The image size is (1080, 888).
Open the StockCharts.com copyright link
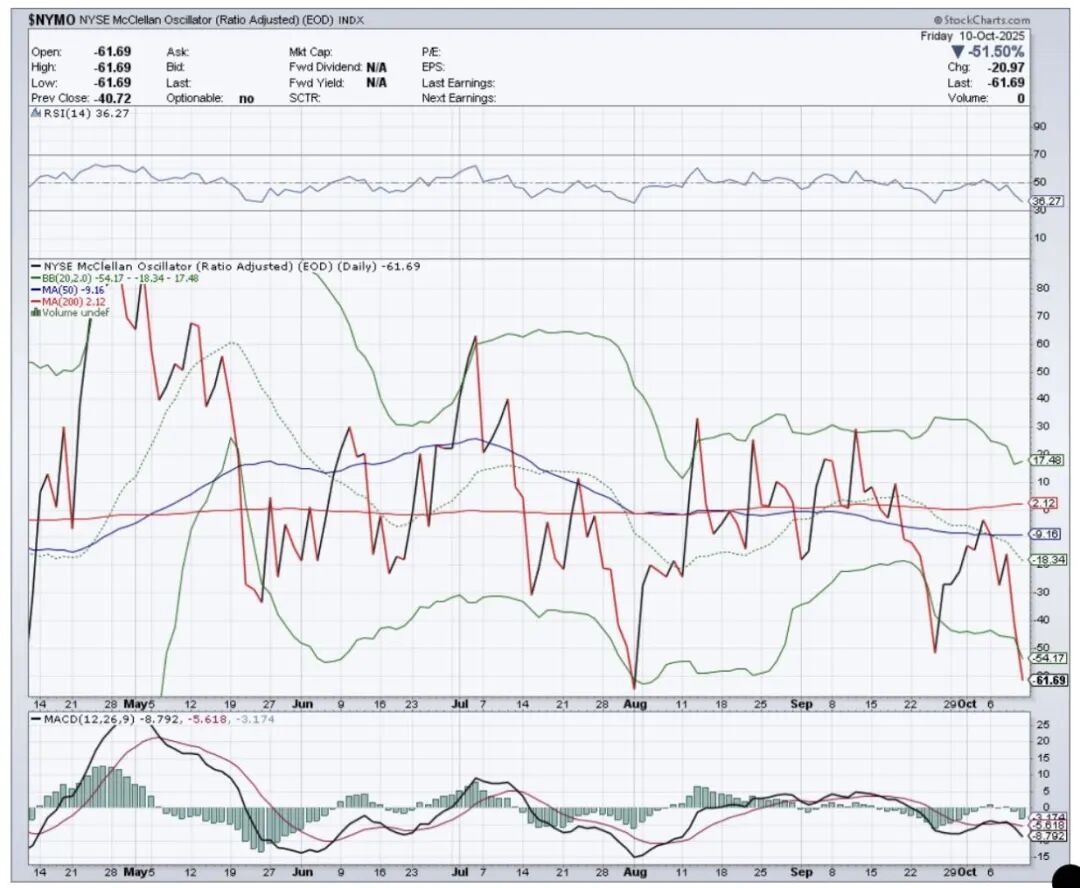pos(982,20)
